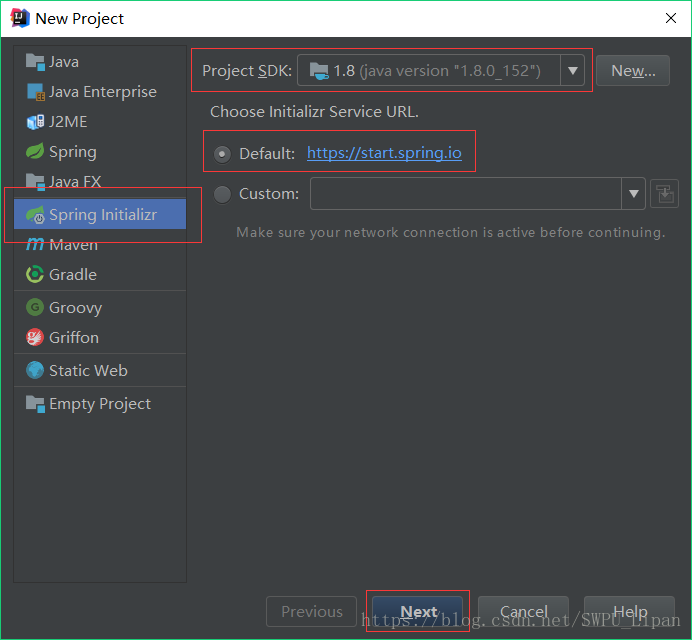Select the Default service URL radio button
Image resolution: width=692 pixels, height=640 pixels.
222,154
